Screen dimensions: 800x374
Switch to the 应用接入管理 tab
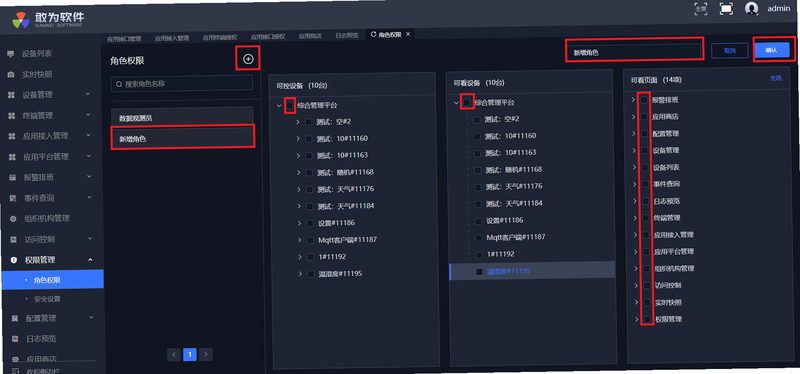[172, 38]
